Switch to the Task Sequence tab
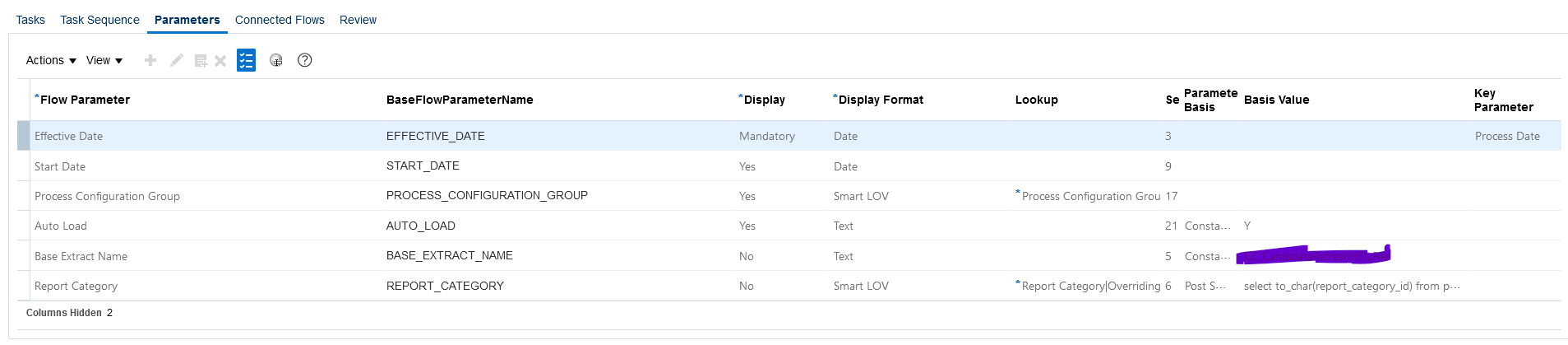 [x=99, y=20]
